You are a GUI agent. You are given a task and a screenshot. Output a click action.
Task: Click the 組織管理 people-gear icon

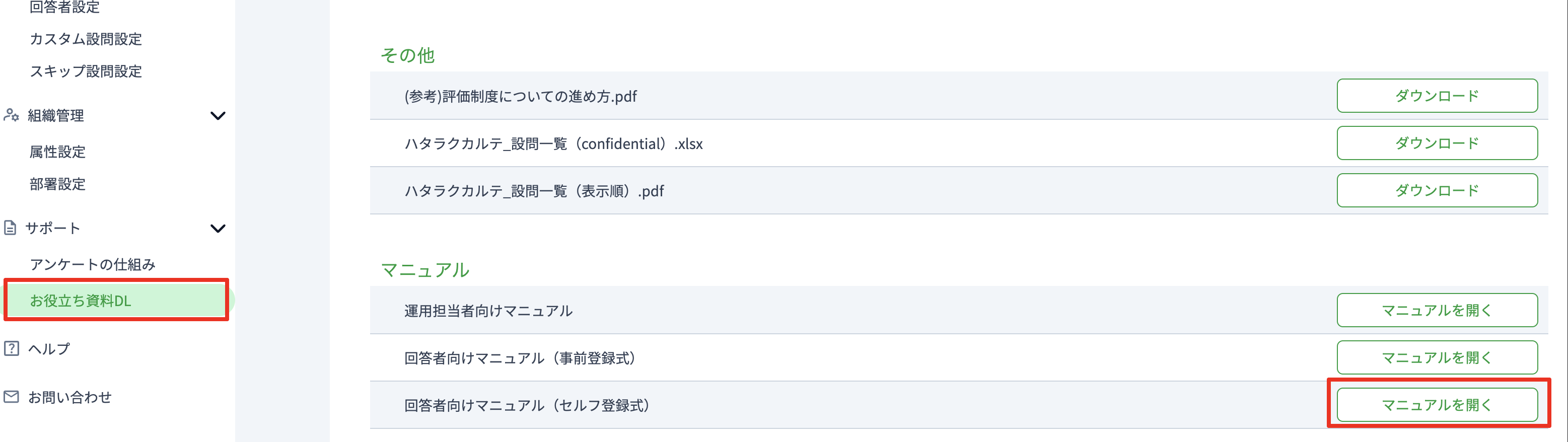tap(11, 115)
